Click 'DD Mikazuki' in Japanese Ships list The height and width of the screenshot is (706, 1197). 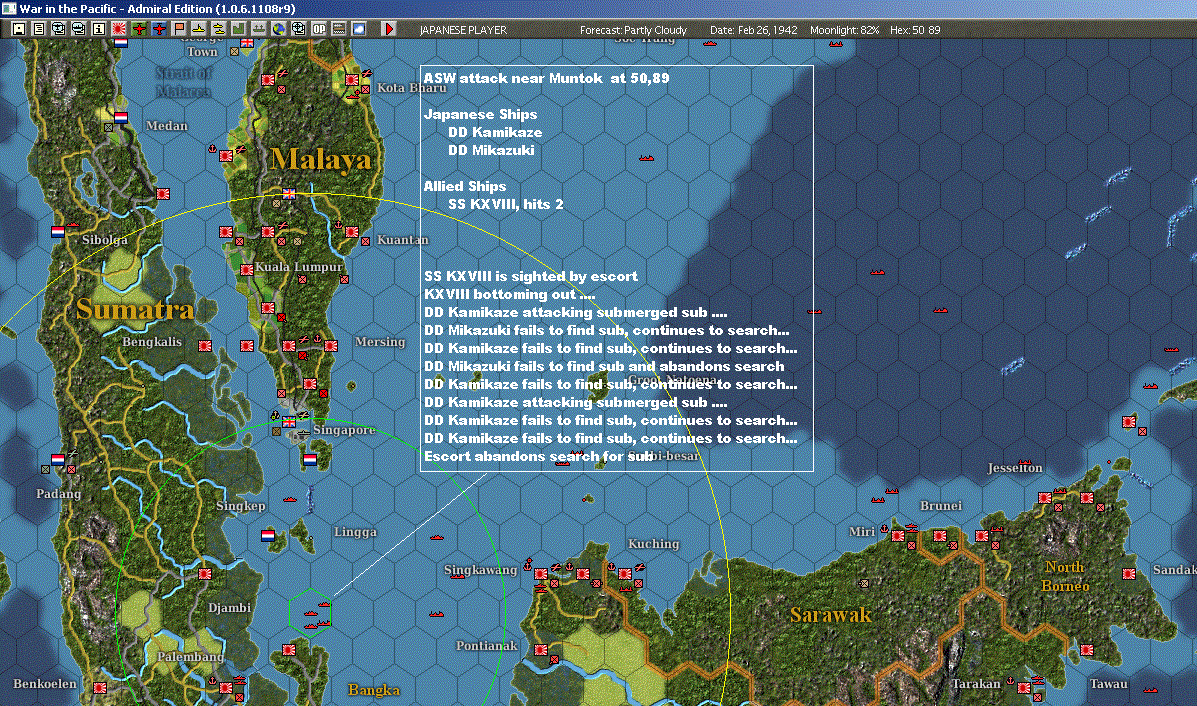[x=491, y=150]
